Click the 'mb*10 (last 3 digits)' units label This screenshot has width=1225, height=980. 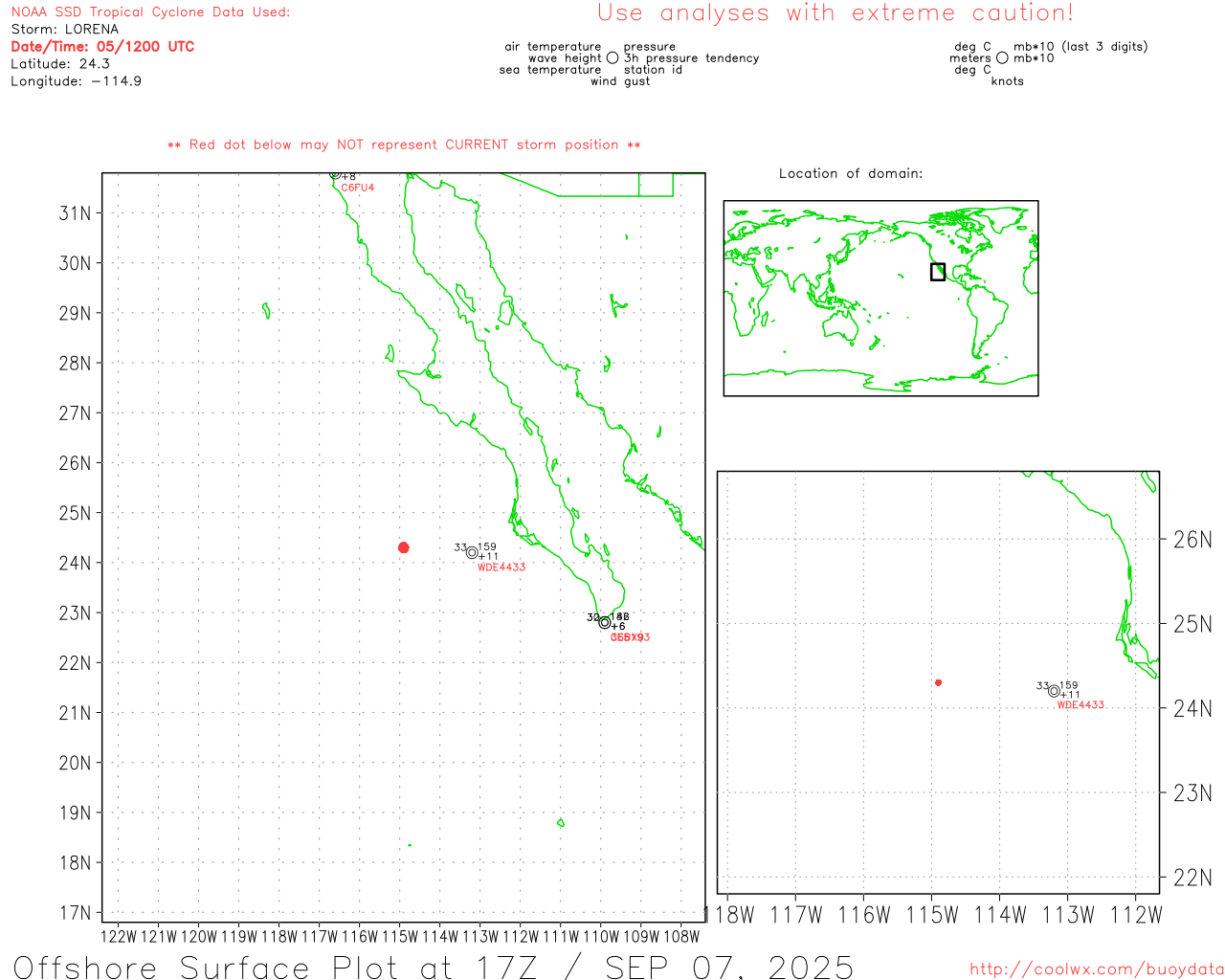coord(1080,47)
